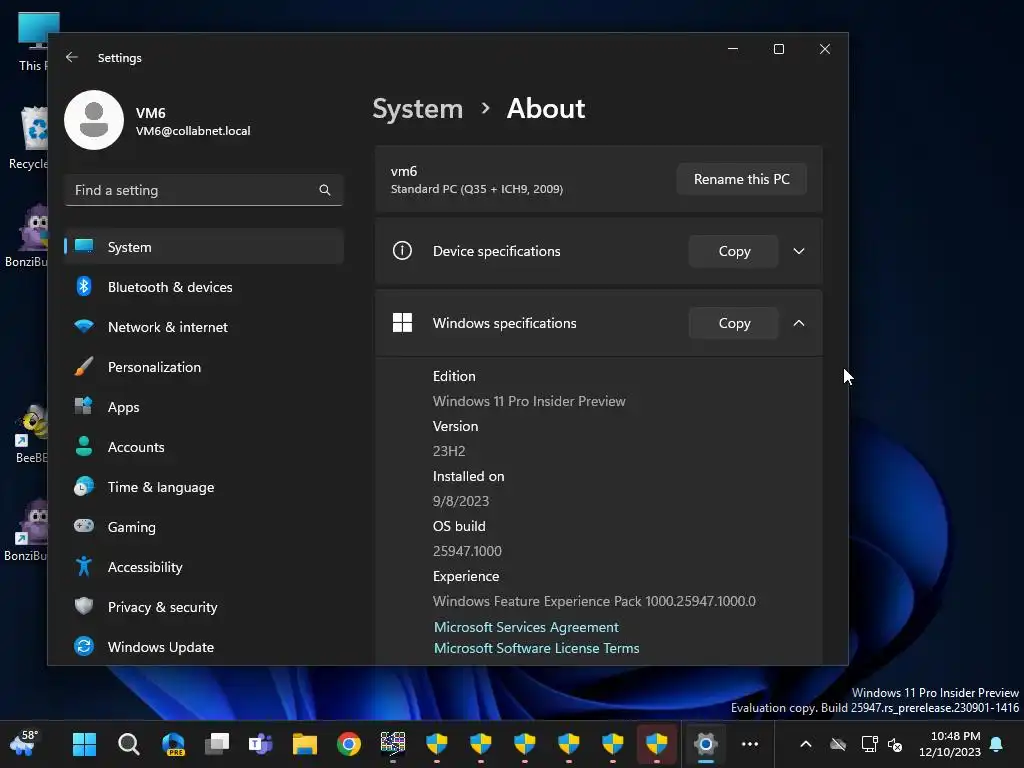Click the Bluetooth icon in the sidebar
Image resolution: width=1024 pixels, height=768 pixels.
tap(84, 286)
